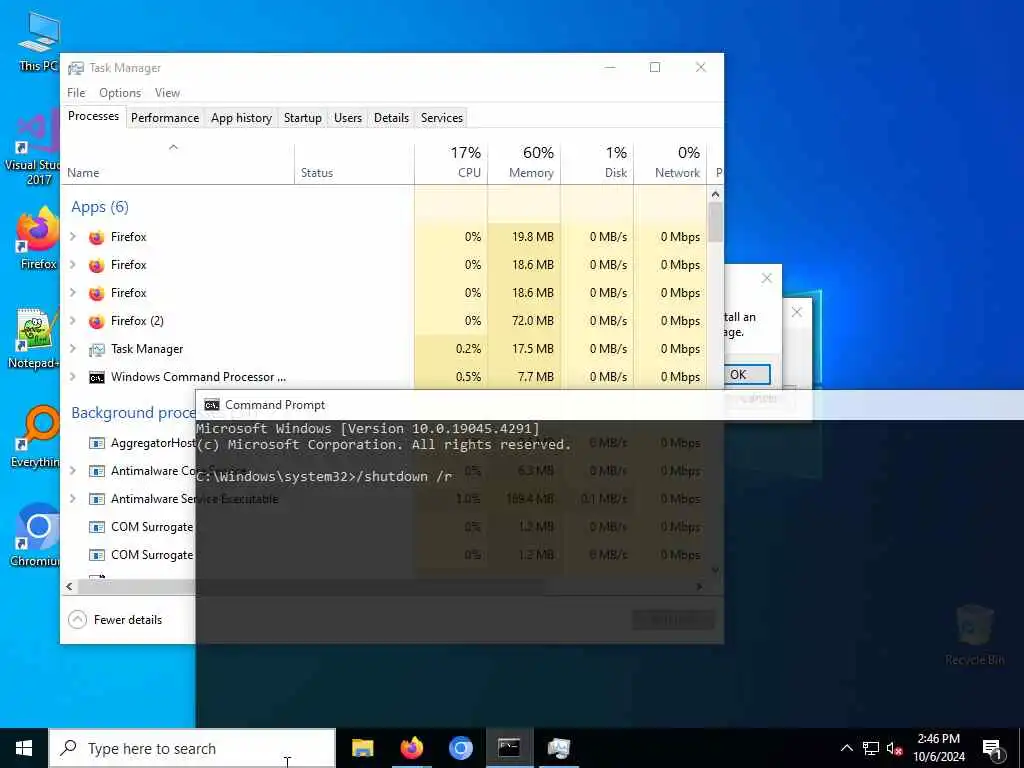Expand the Firefox (2) process group
The width and height of the screenshot is (1024, 768).
(73, 321)
